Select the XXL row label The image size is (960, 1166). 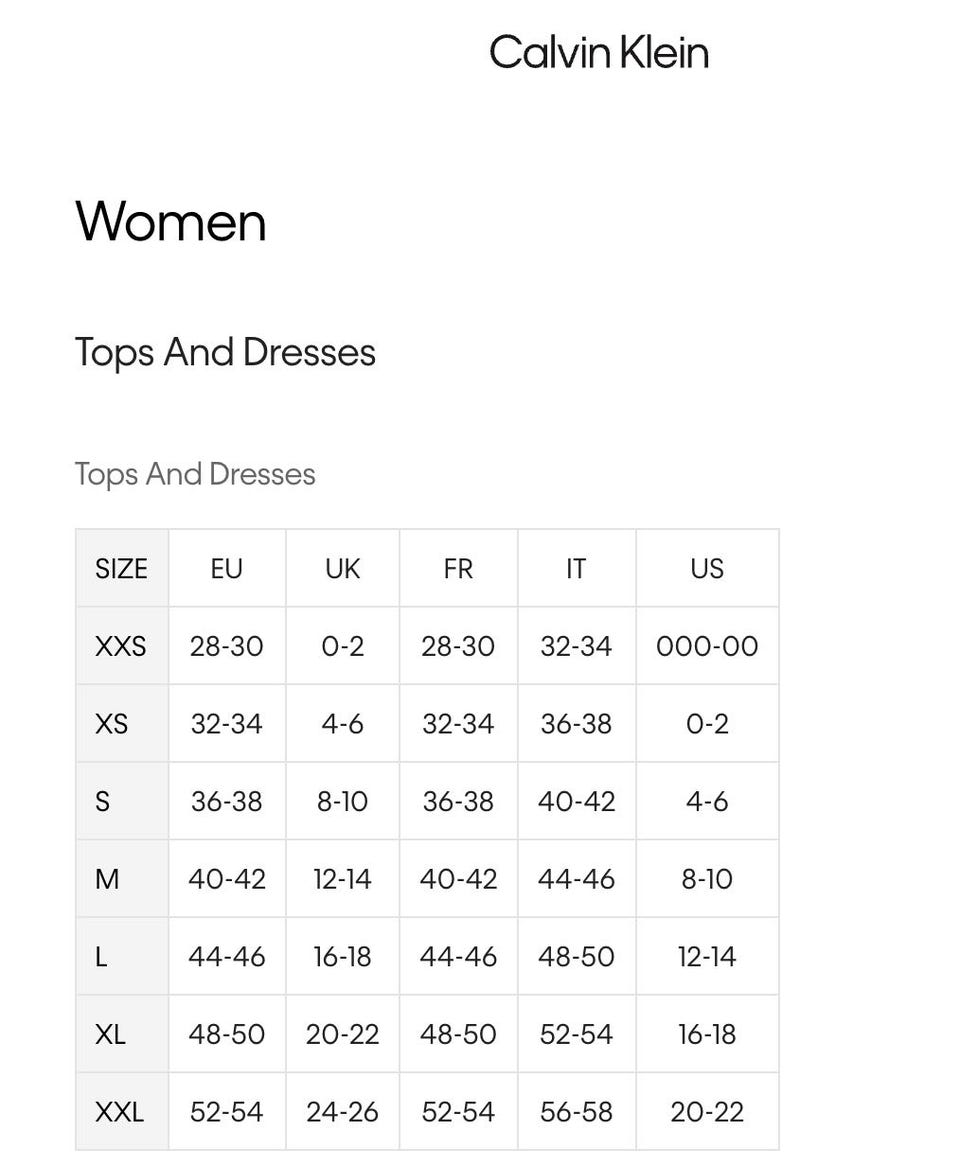click(121, 1112)
